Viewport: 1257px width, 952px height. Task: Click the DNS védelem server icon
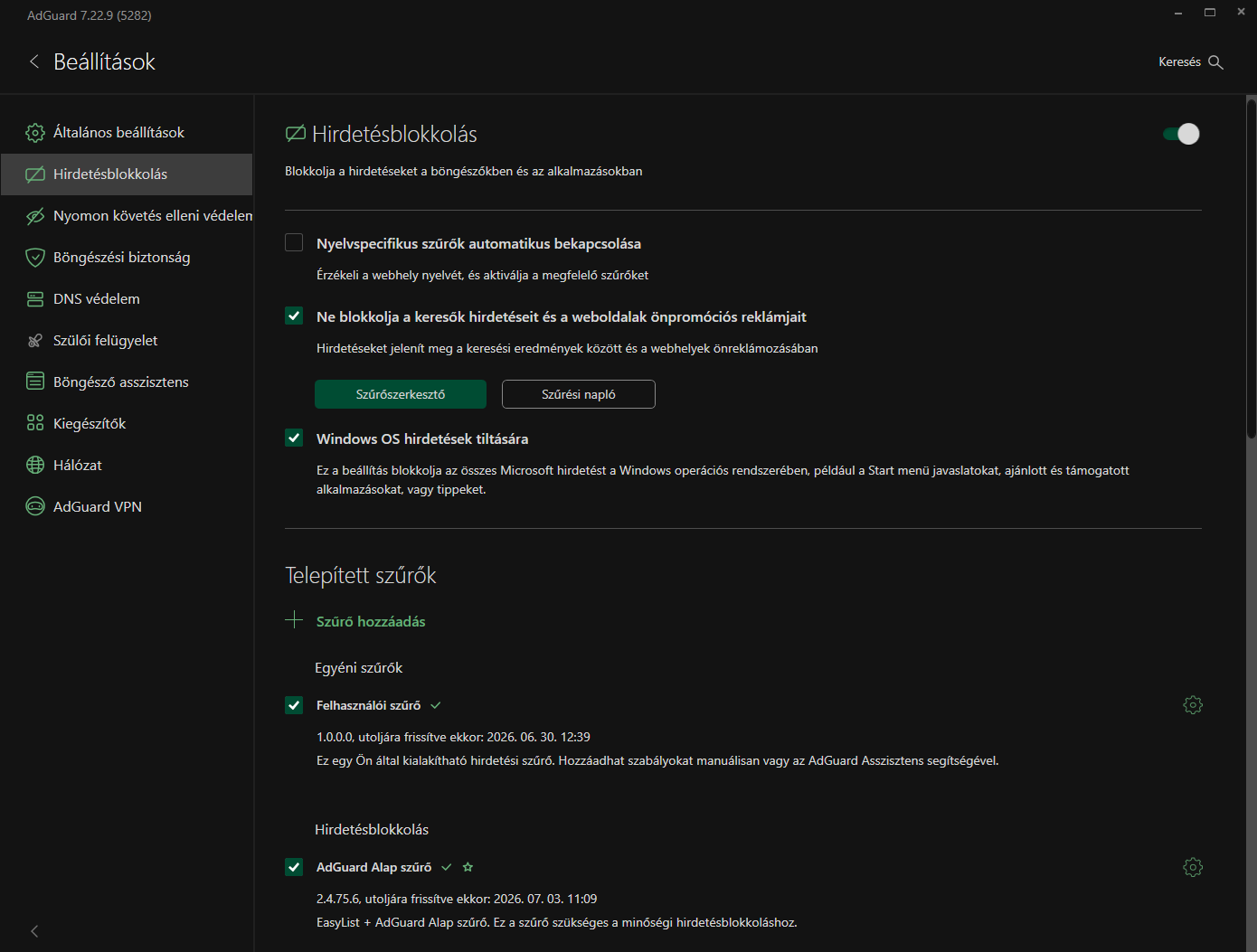tap(35, 299)
